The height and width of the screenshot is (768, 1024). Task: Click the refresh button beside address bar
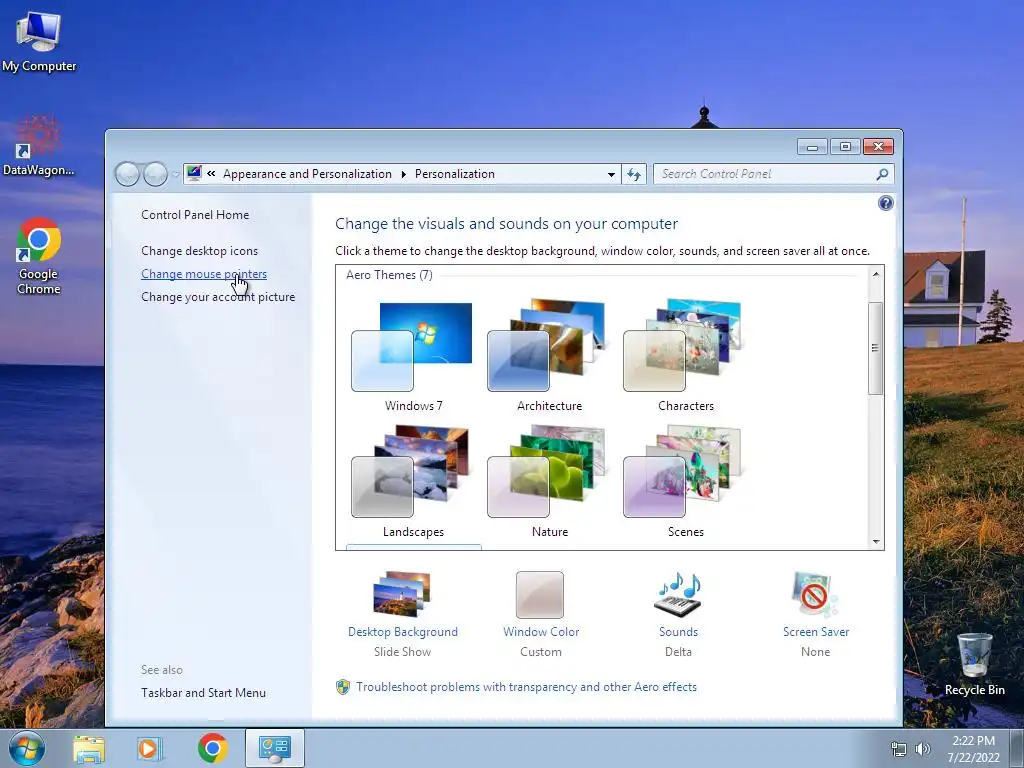[x=633, y=174]
